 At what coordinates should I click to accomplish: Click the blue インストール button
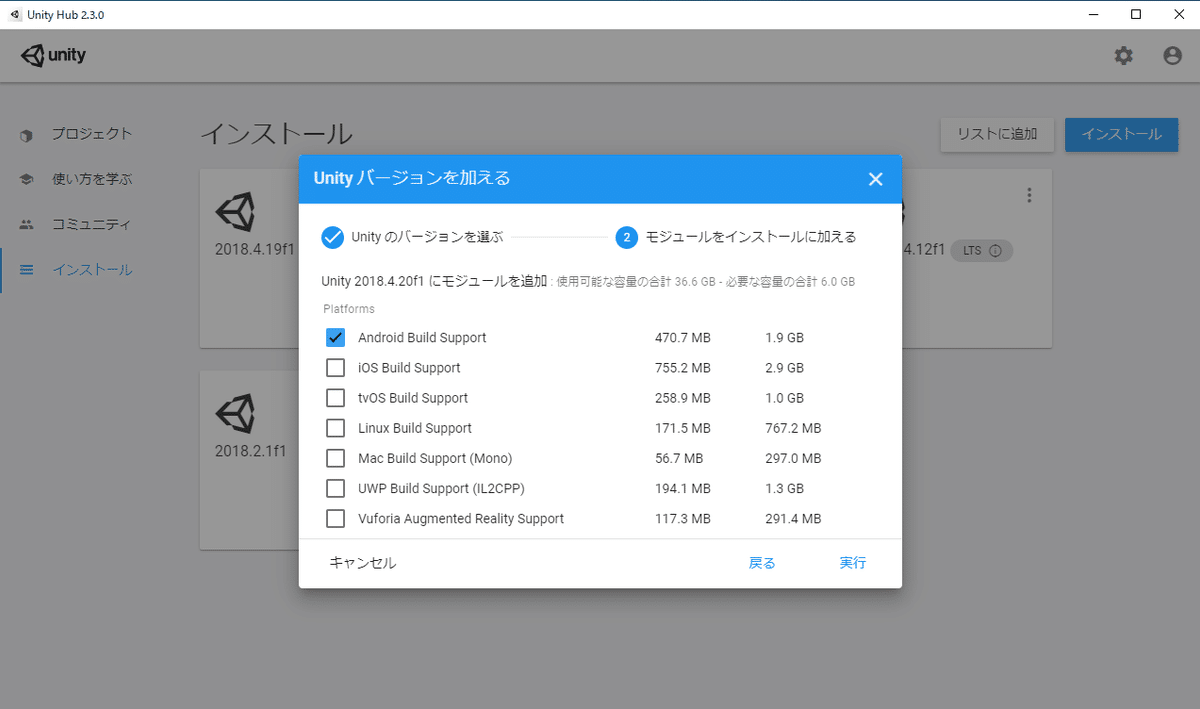click(x=1121, y=134)
